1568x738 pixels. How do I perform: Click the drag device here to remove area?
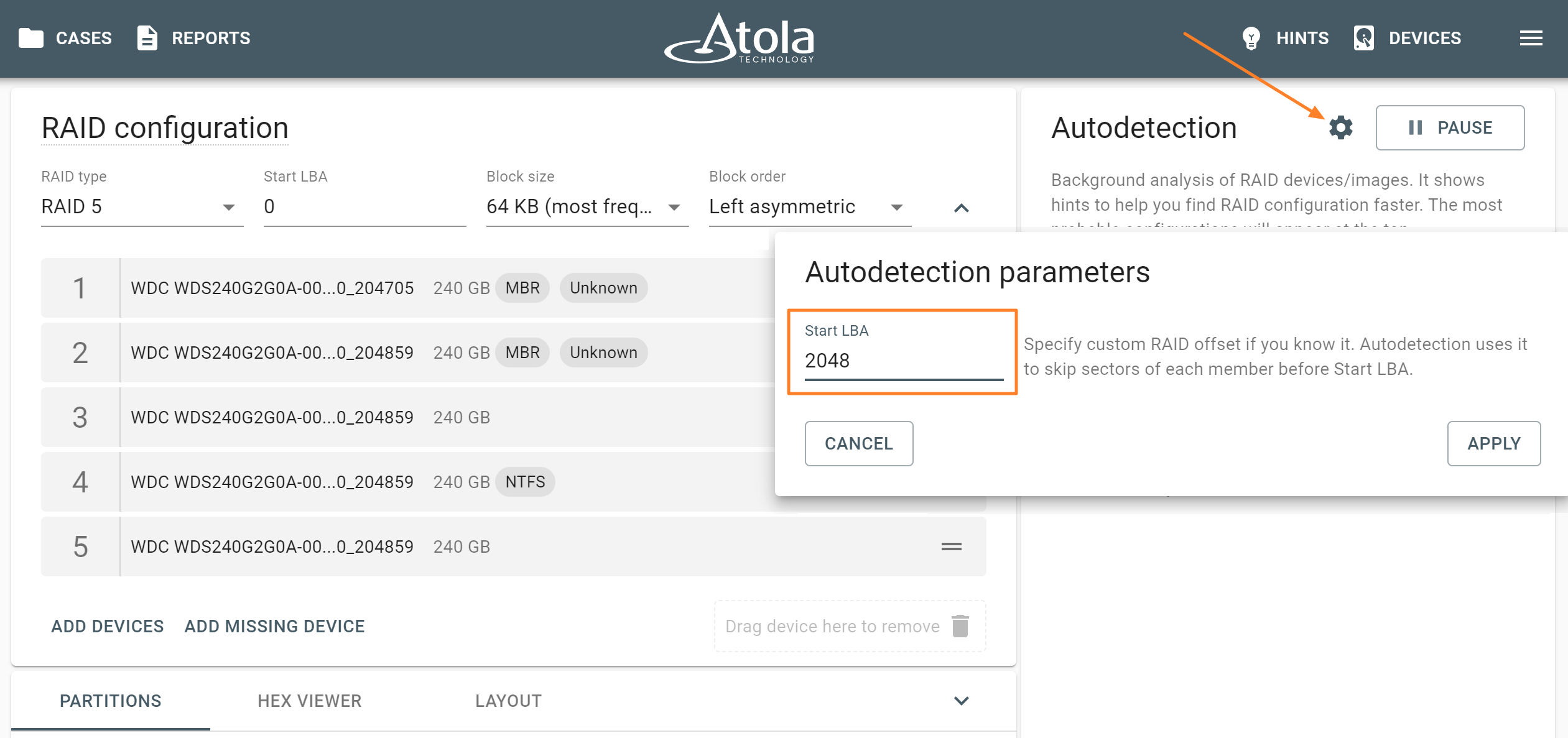click(x=850, y=626)
